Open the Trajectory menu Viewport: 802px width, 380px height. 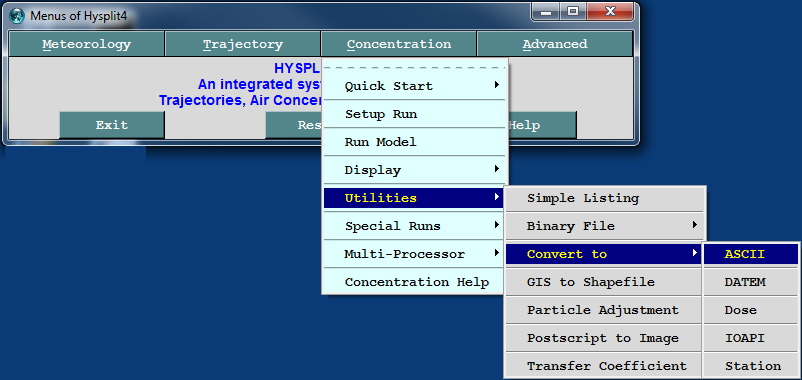click(243, 44)
